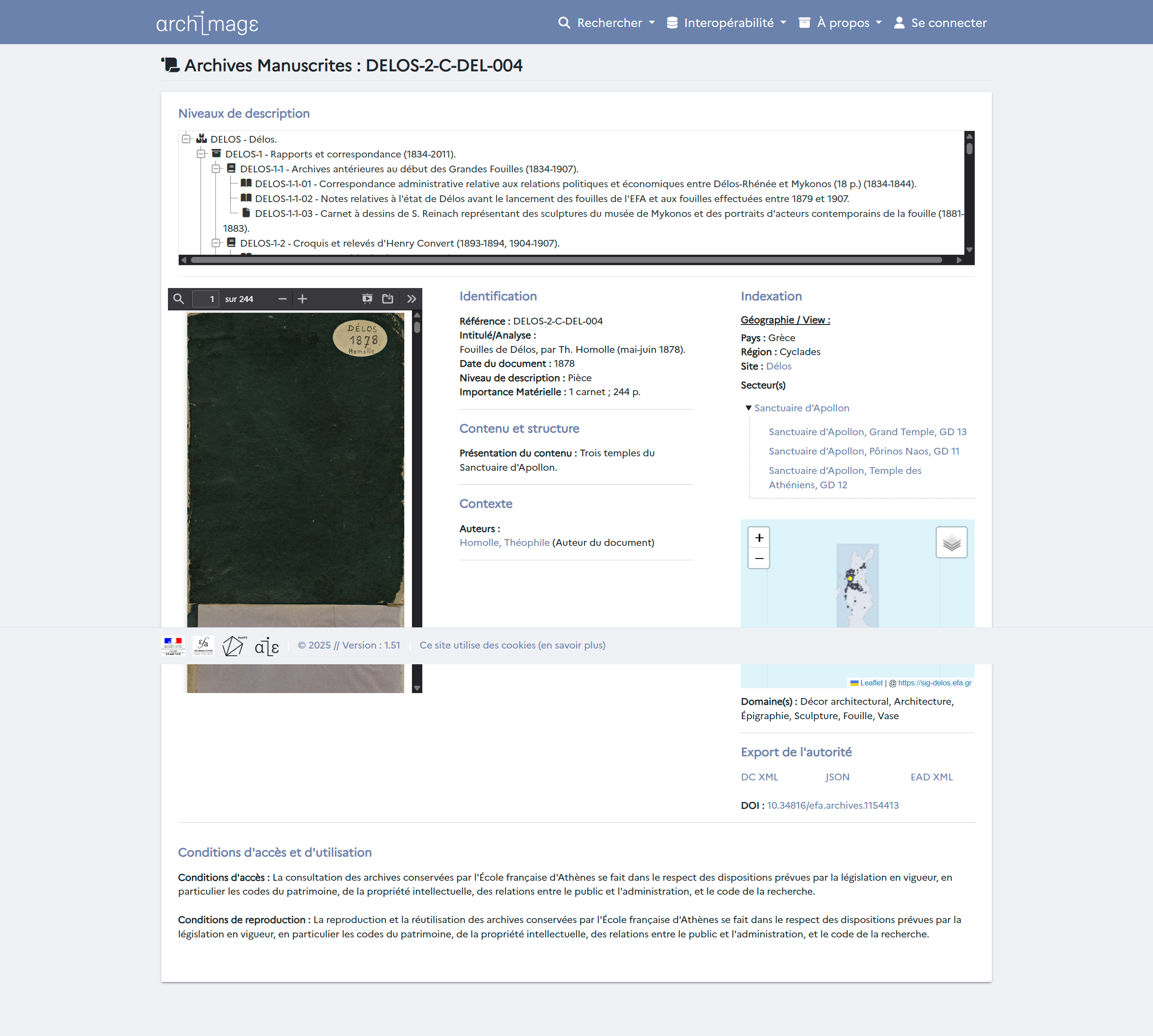Zoom in on the Leaflet map

coord(759,538)
